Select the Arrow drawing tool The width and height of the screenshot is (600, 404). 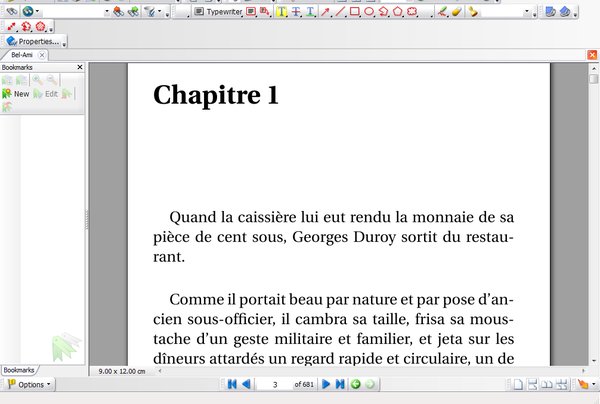click(325, 12)
